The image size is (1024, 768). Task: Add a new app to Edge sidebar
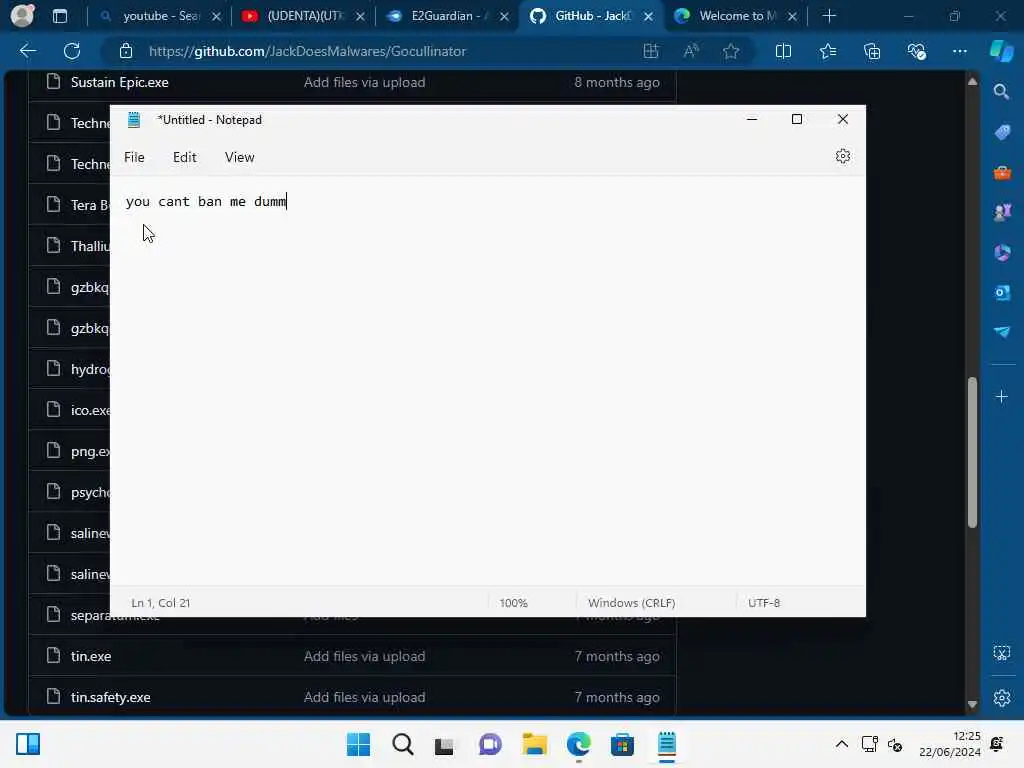[1001, 396]
